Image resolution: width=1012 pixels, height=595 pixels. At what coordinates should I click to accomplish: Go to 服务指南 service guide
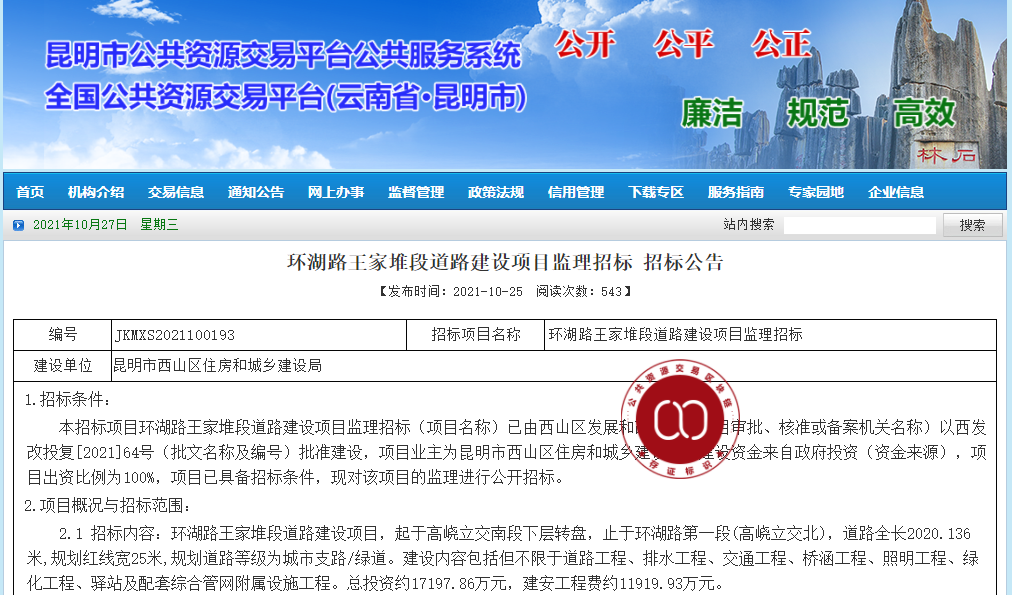pyautogui.click(x=736, y=193)
